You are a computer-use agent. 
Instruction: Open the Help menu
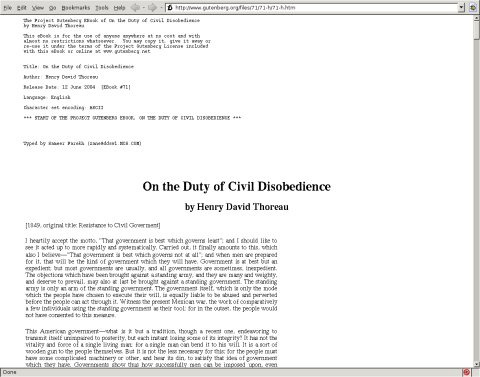[x=119, y=7]
